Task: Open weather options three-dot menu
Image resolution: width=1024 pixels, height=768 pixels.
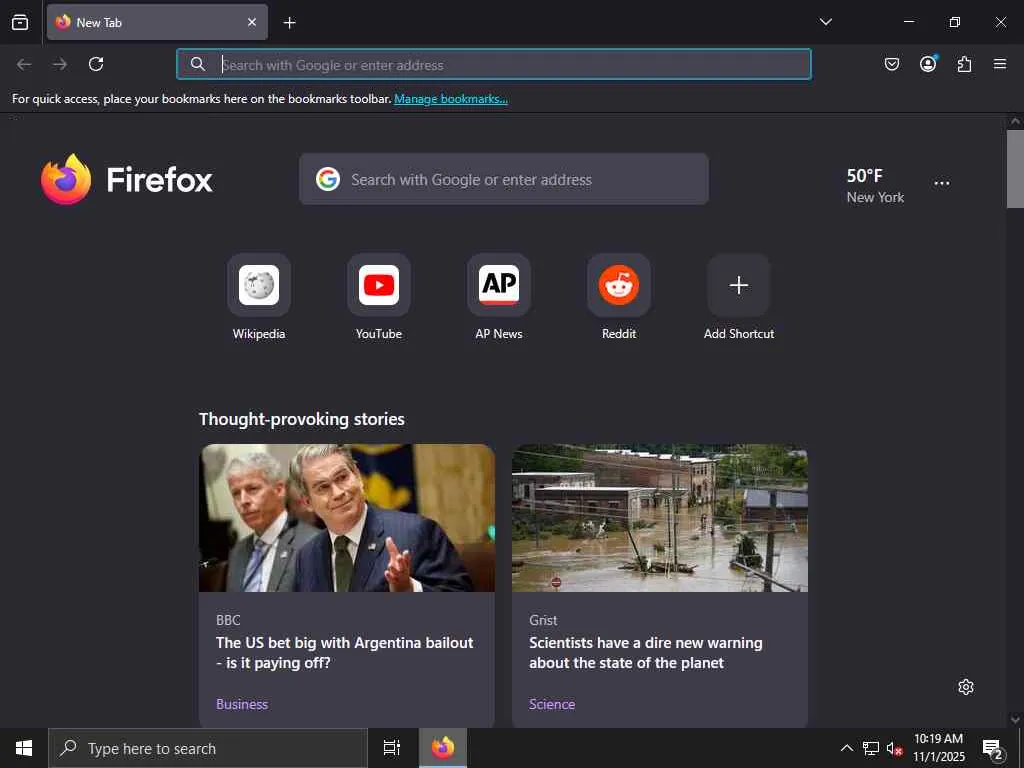Action: tap(942, 184)
